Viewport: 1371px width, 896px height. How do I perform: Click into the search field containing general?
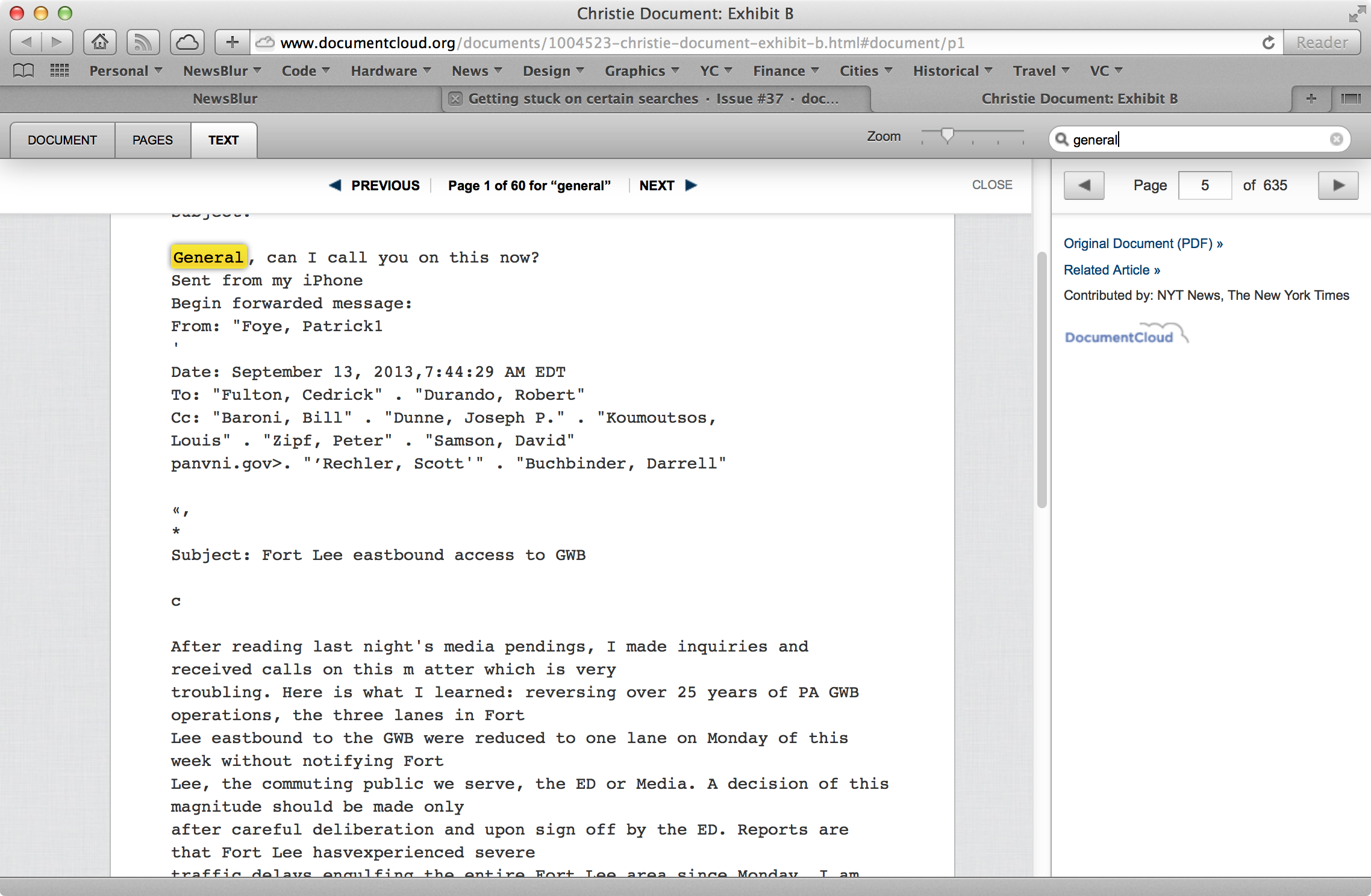(1199, 139)
